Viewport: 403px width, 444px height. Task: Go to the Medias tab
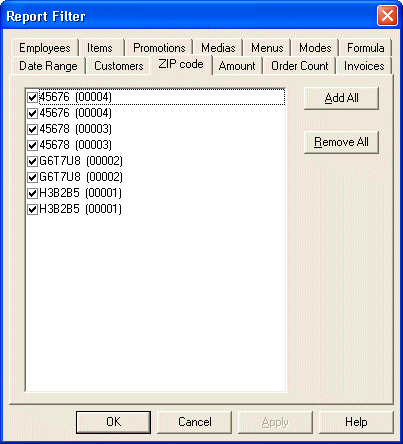(218, 48)
